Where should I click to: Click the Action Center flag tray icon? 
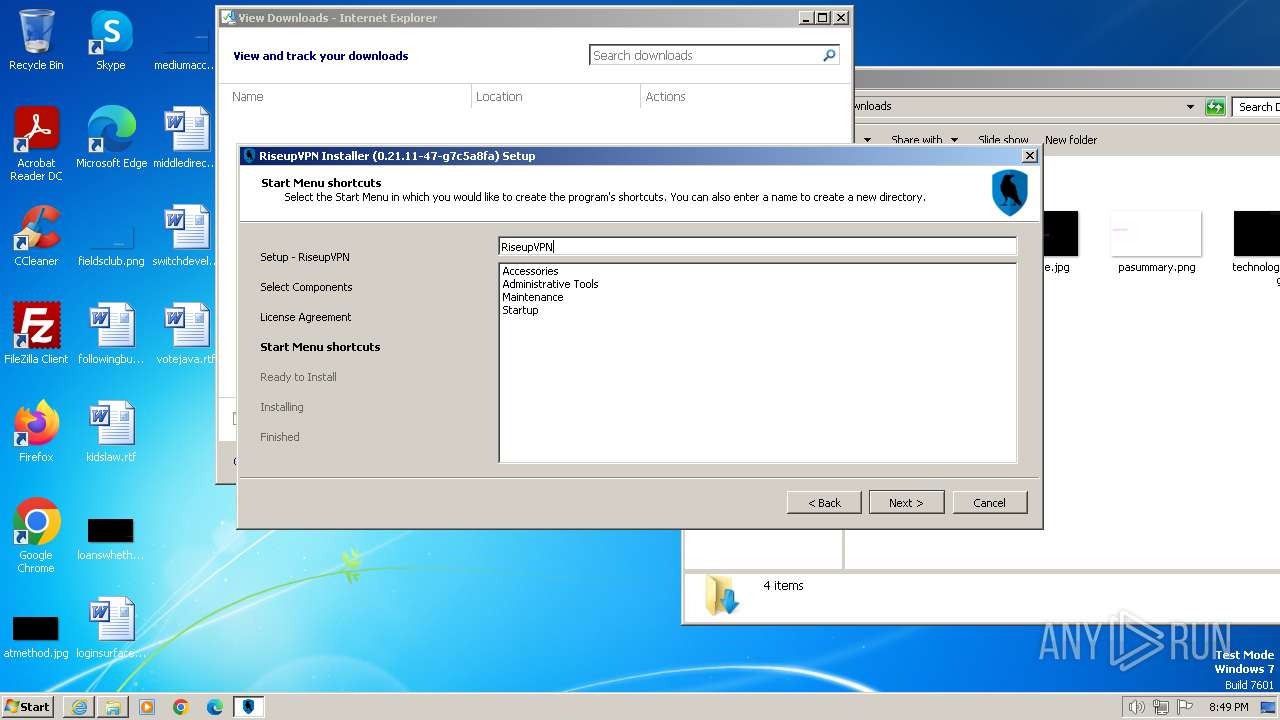click(1185, 707)
